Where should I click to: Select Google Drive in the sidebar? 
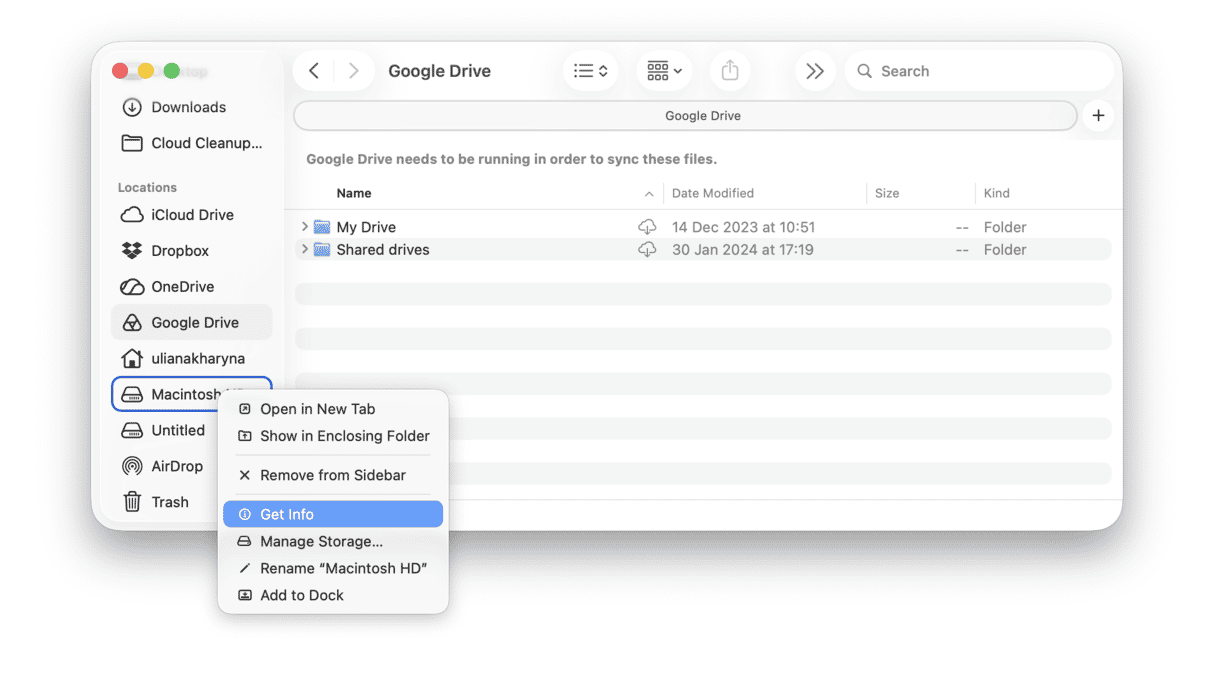[192, 323]
